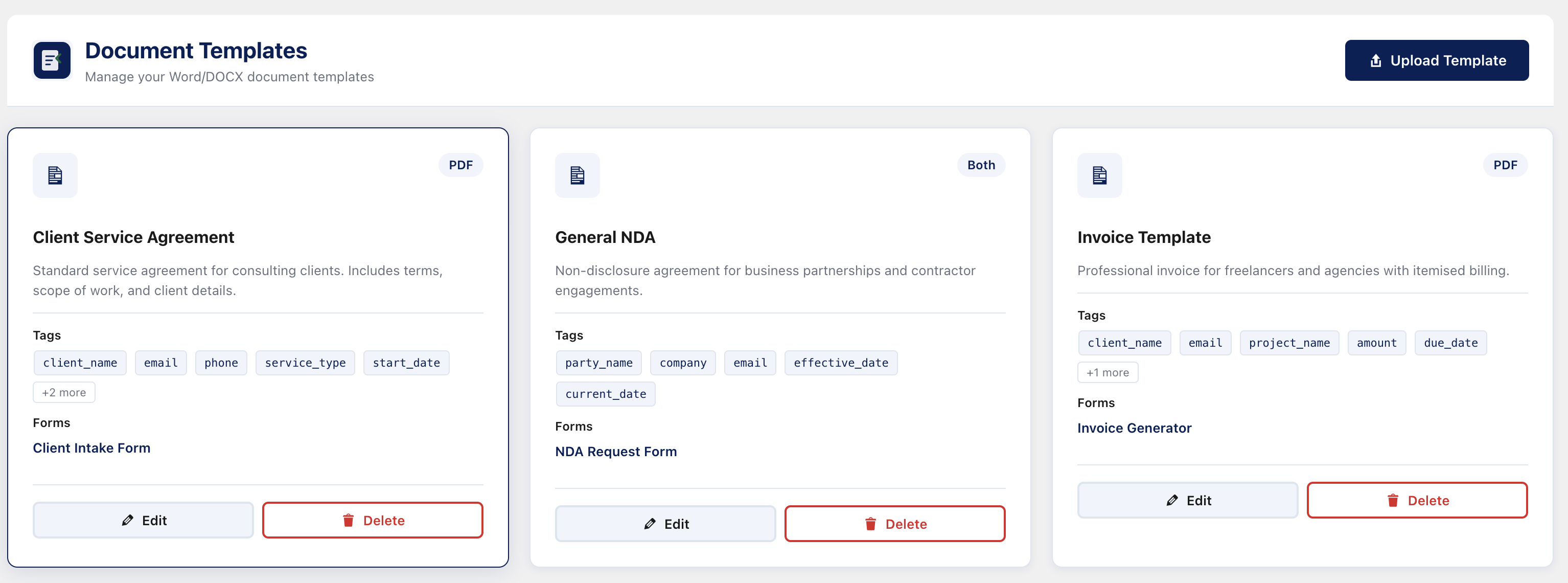Click the trash icon on Invoice Template's Delete button
This screenshot has width=1568, height=583.
point(1393,501)
